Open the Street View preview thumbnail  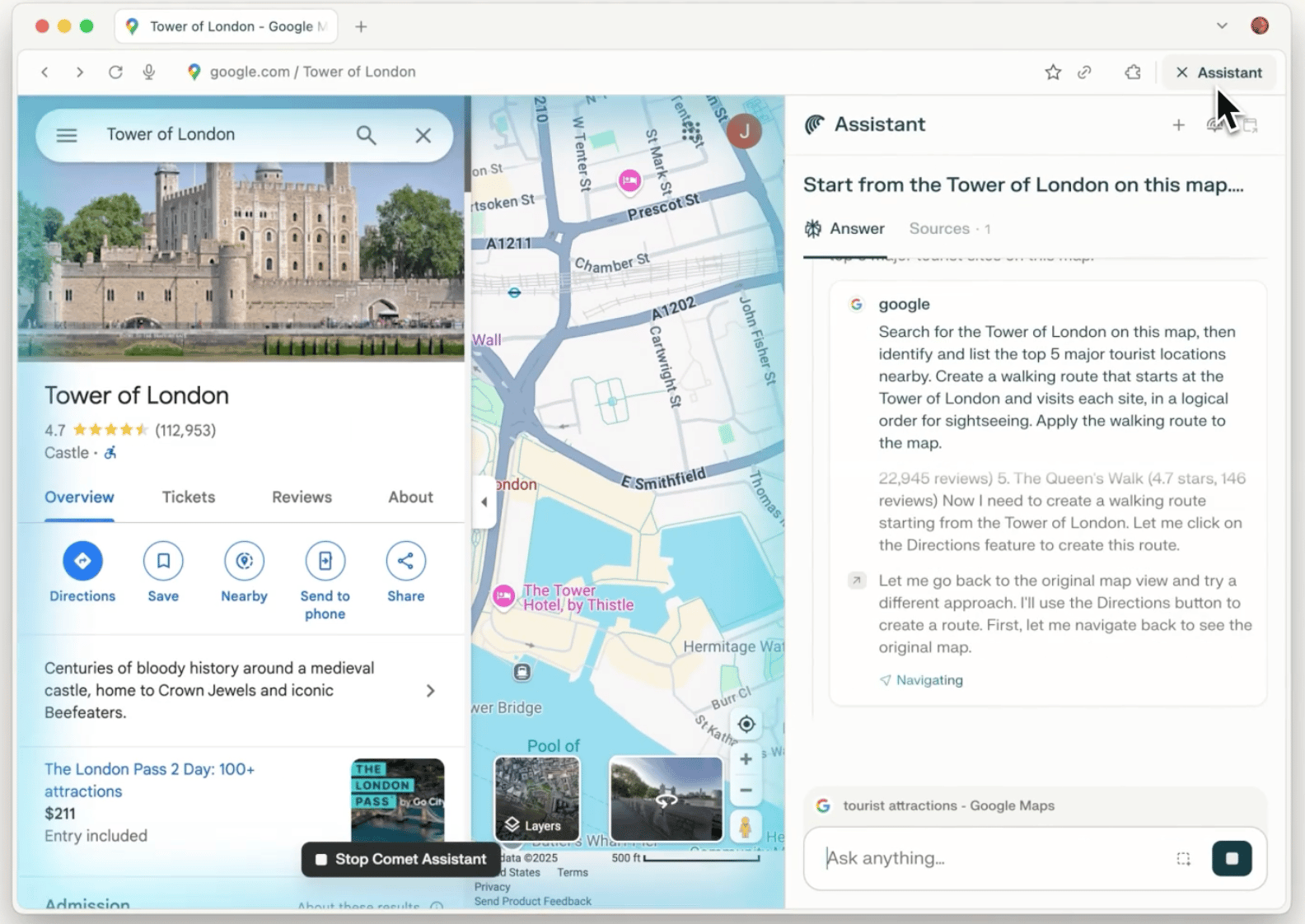(666, 799)
